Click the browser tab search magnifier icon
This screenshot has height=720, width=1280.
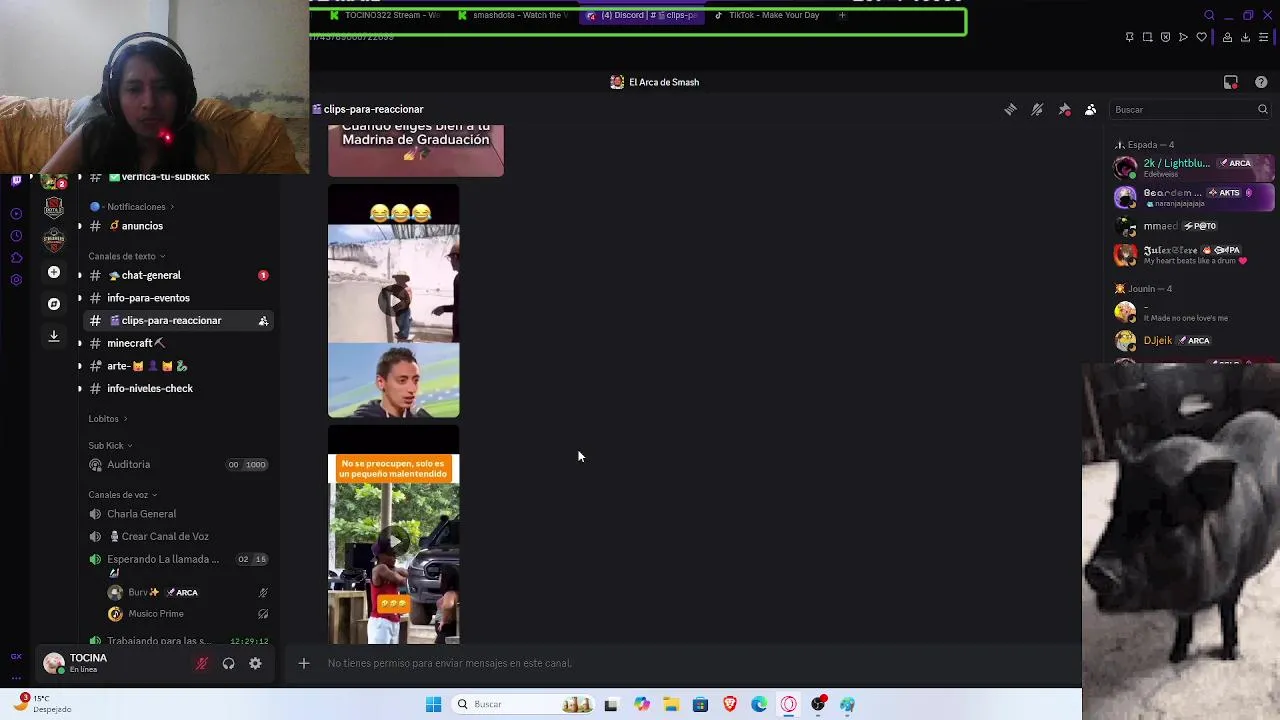coord(1209,15)
